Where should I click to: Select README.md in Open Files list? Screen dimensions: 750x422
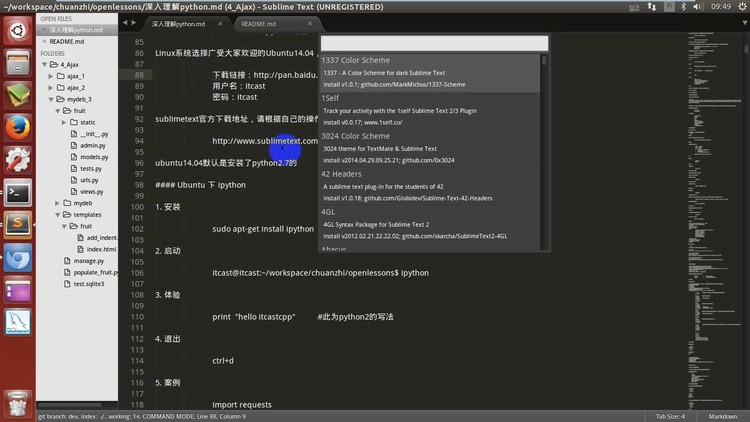click(x=66, y=42)
